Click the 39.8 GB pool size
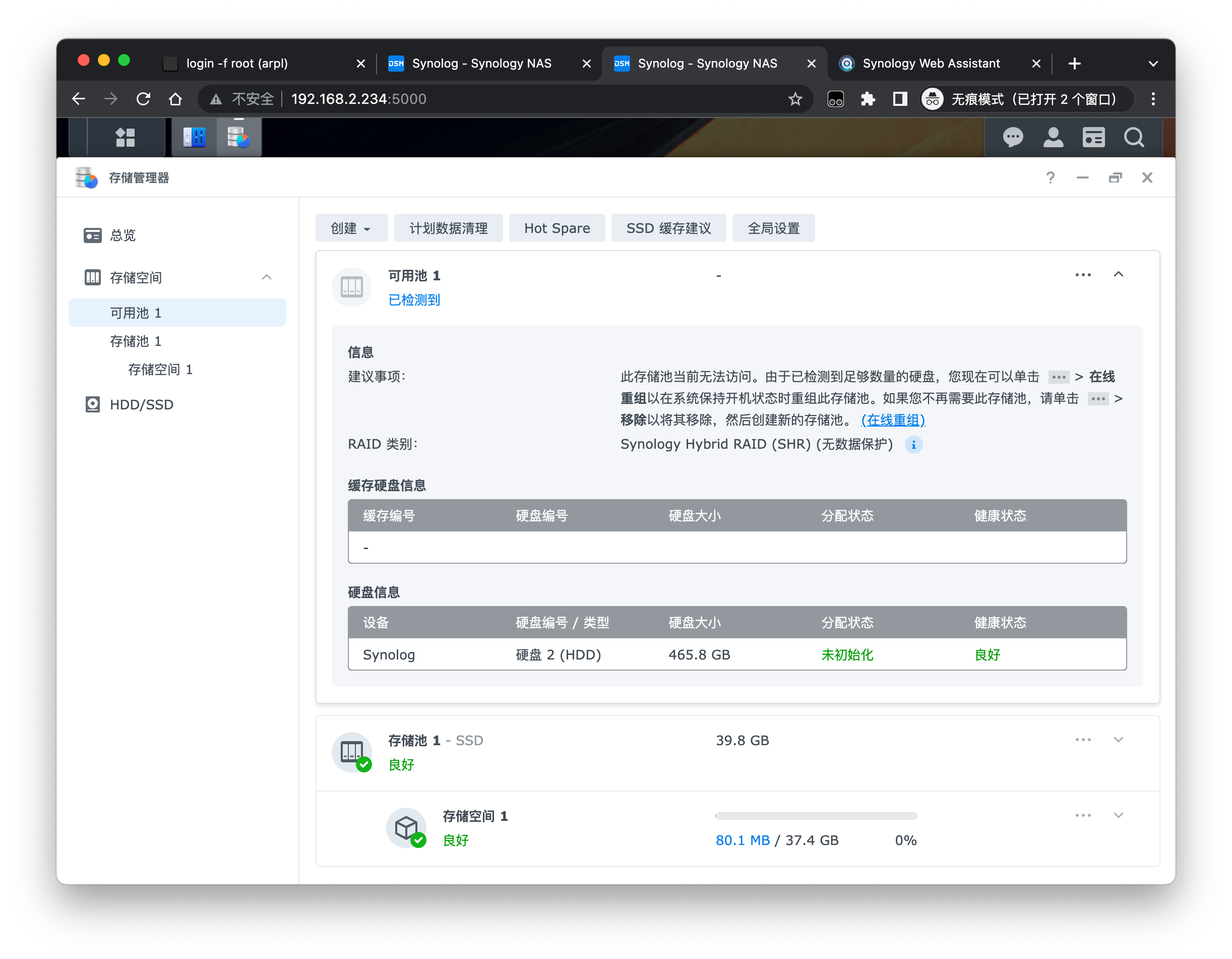 click(742, 740)
